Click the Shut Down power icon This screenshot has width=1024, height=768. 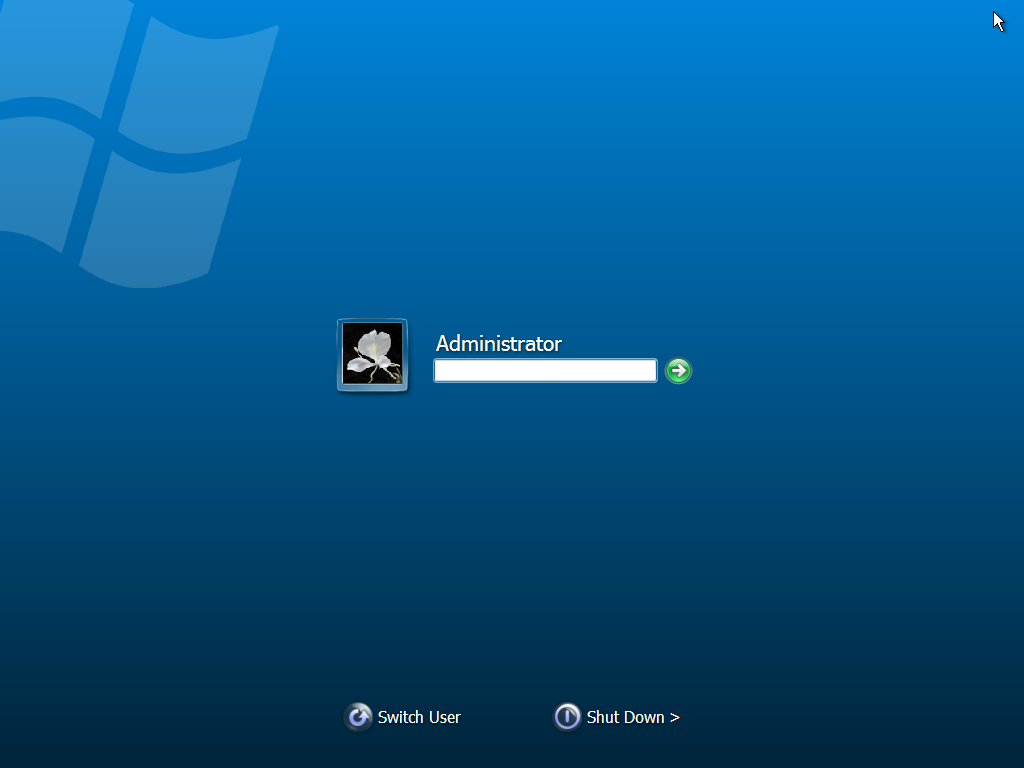tap(567, 717)
